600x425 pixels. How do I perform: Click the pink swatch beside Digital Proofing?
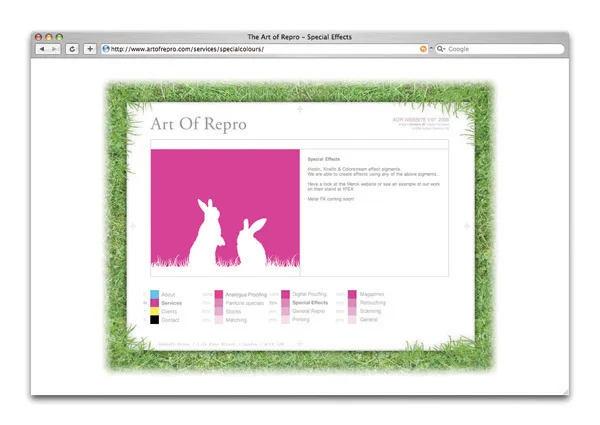tap(285, 294)
